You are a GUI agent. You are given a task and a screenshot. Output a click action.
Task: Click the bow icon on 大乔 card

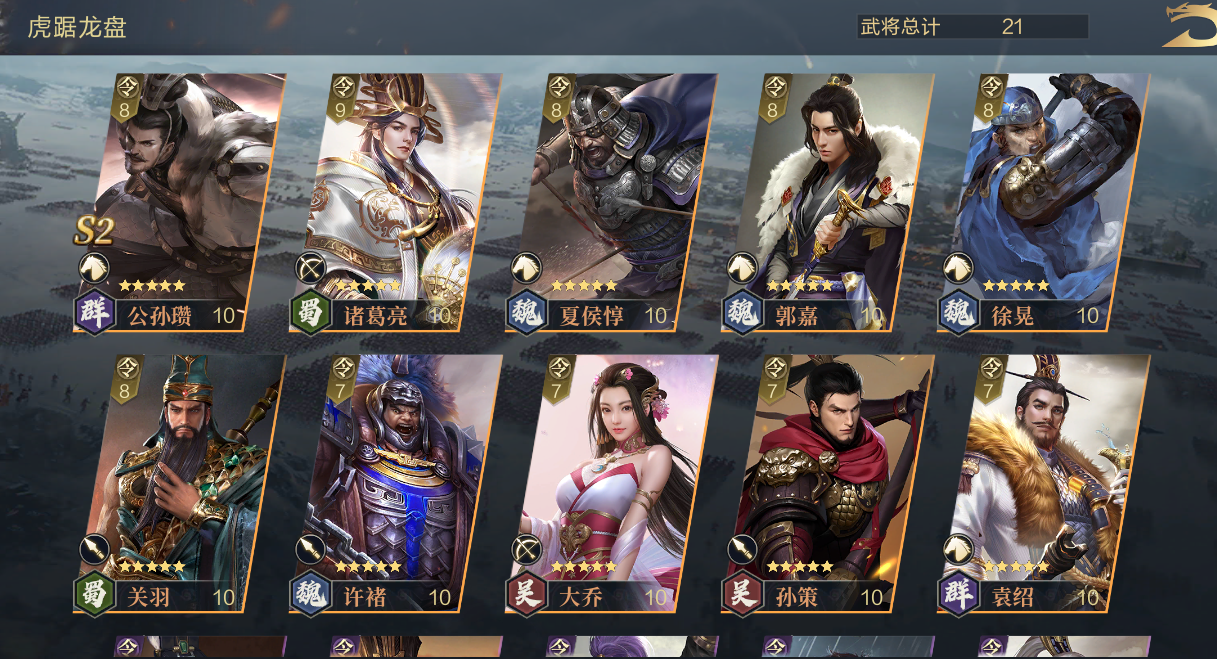pos(526,548)
